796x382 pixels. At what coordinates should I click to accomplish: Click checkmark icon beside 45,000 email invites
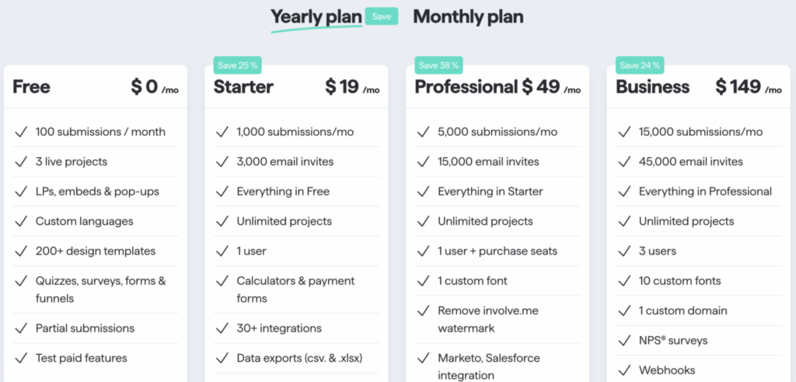coord(624,162)
